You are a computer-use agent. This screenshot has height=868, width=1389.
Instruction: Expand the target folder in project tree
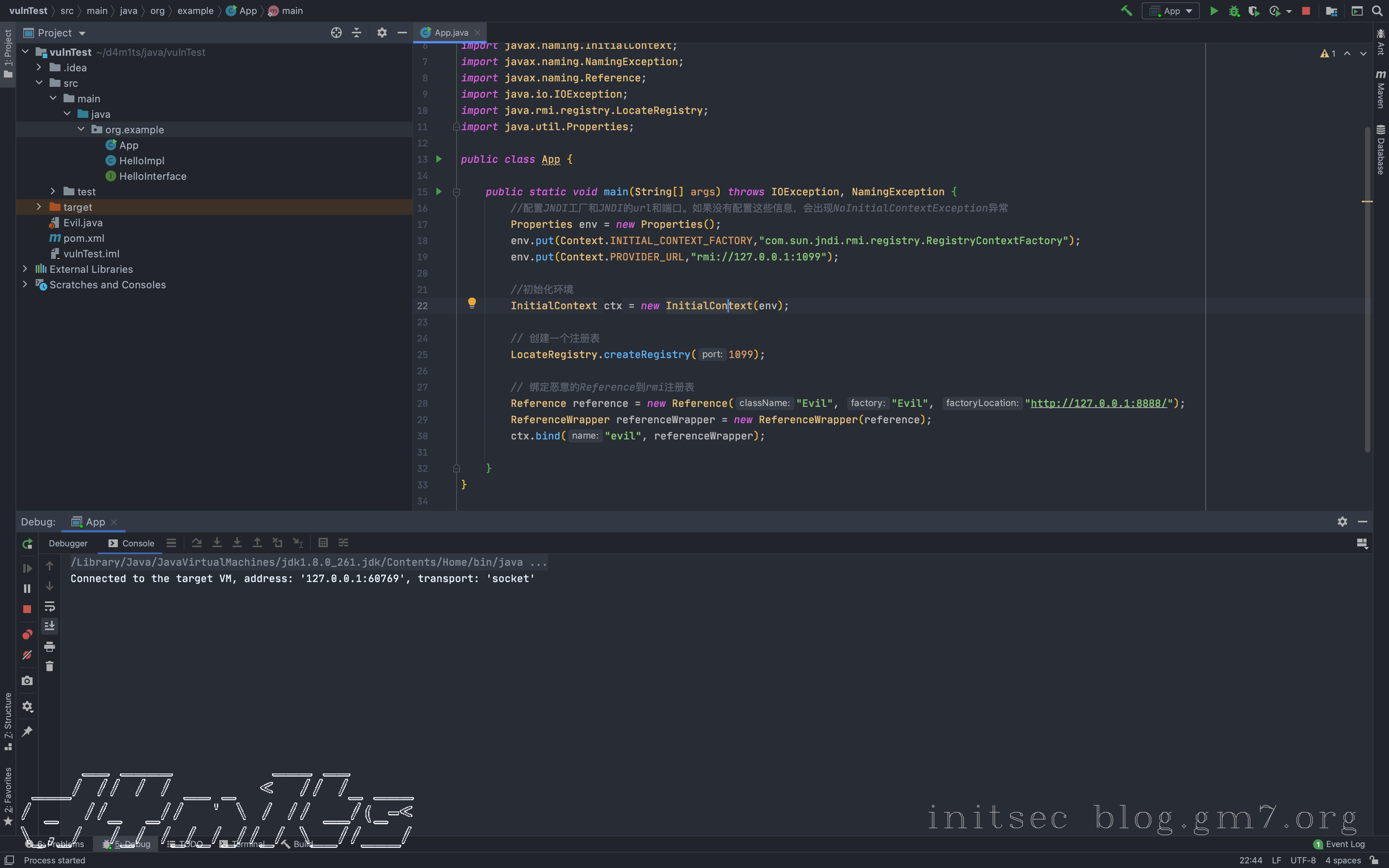click(39, 207)
